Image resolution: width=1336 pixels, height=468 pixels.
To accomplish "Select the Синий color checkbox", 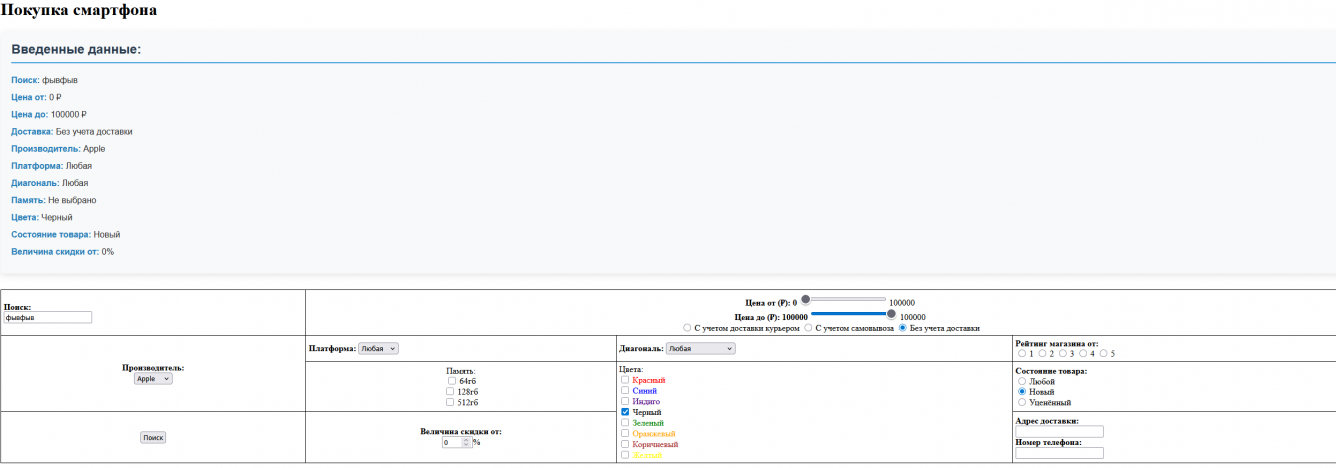I will pos(625,391).
